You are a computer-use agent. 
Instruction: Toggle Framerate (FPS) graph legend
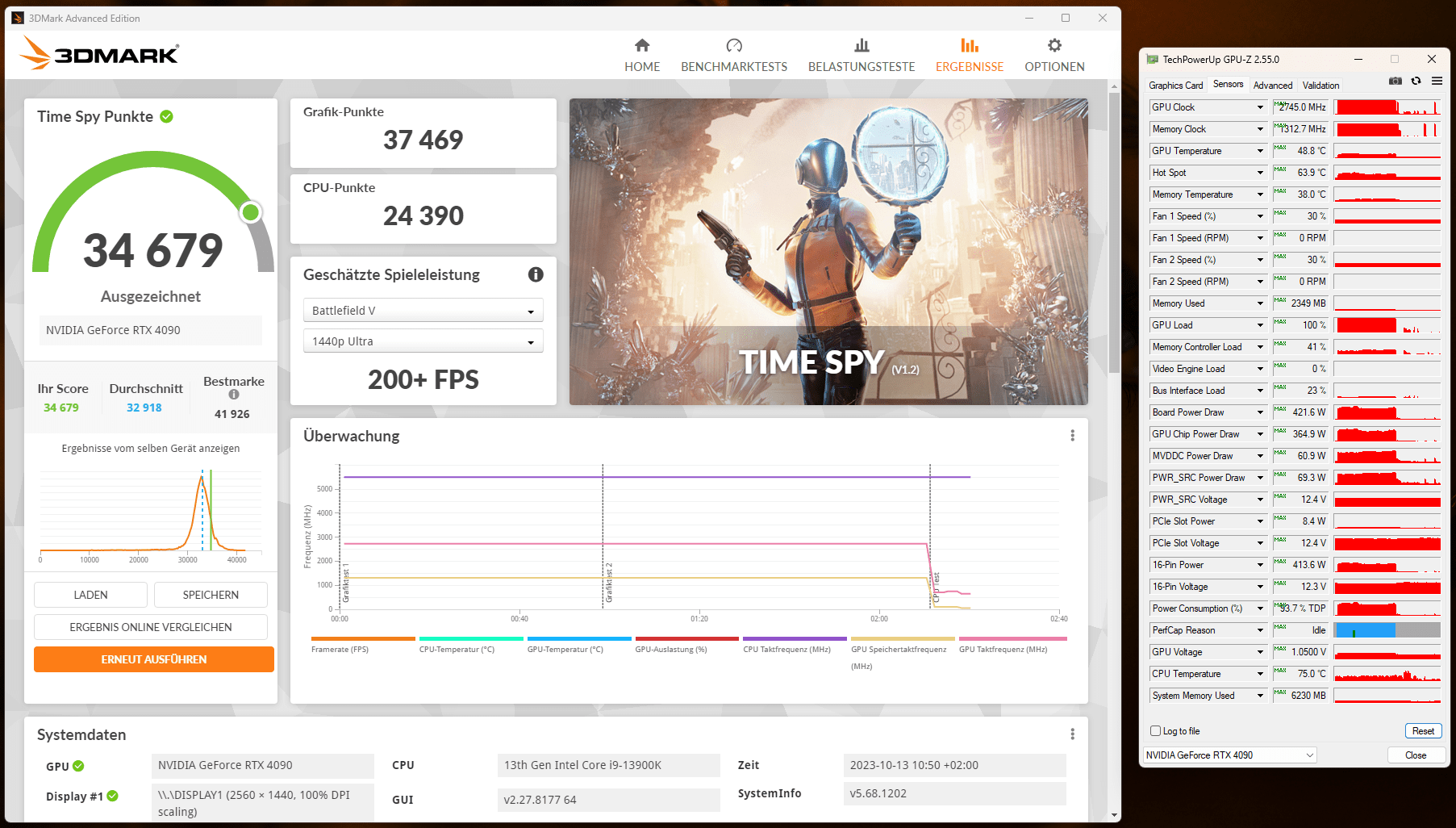[362, 644]
